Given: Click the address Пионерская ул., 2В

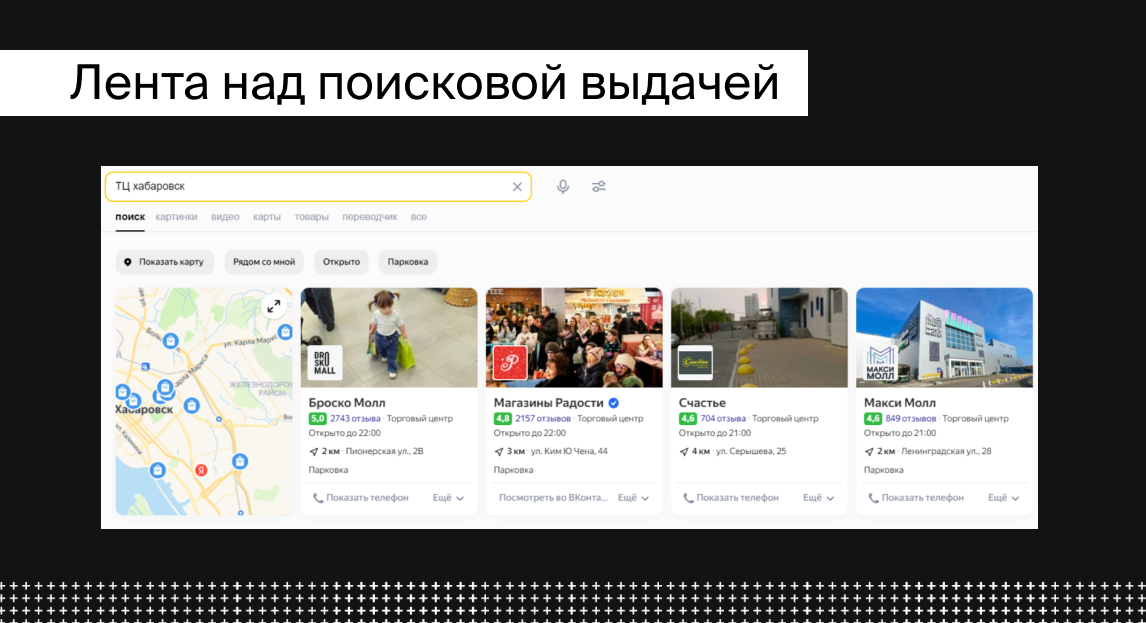Looking at the screenshot, I should 384,452.
